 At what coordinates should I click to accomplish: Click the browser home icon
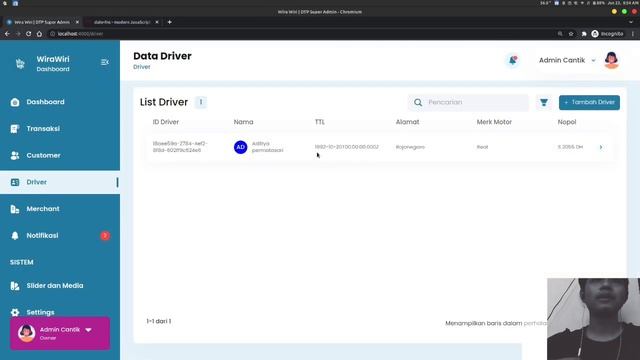(39, 34)
